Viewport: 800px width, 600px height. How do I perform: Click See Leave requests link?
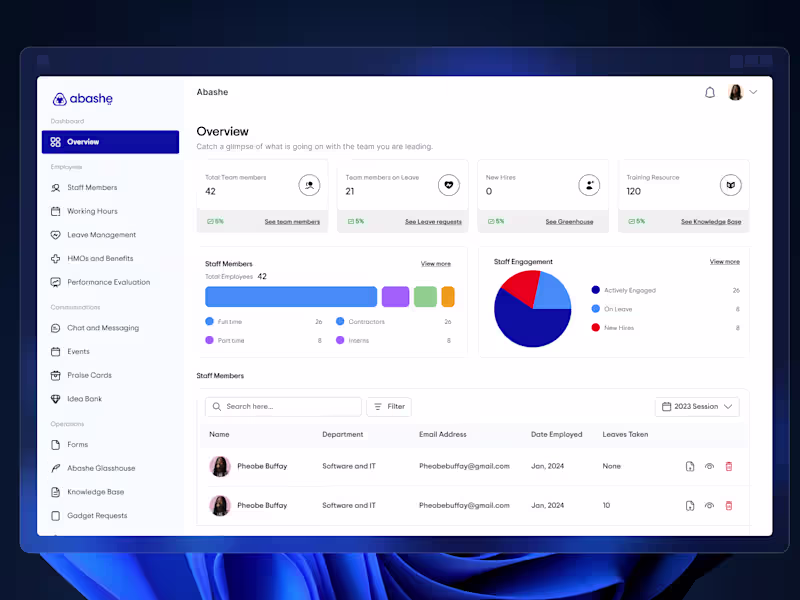tap(432, 221)
